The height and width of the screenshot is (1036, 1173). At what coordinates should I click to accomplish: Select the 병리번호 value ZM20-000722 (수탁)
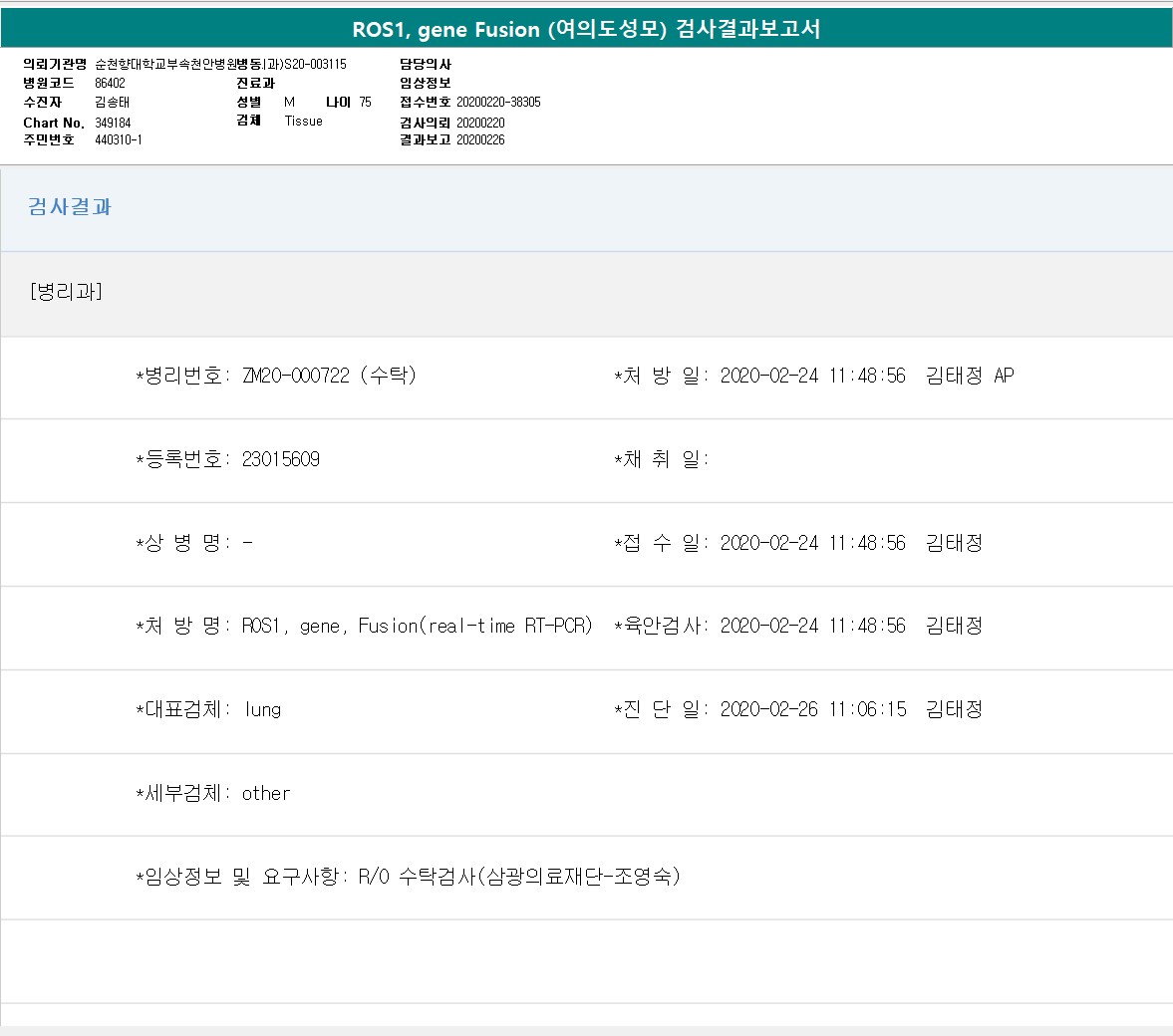(x=329, y=376)
